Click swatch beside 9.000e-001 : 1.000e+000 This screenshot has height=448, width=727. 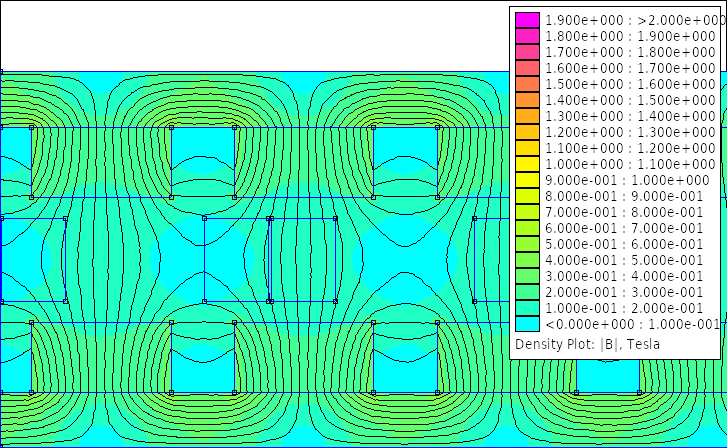coord(527,180)
